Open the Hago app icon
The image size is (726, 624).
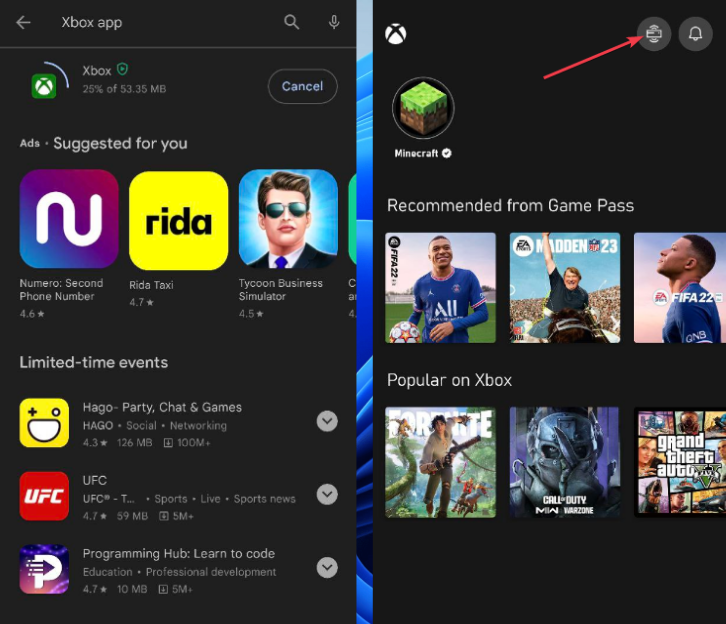pos(44,423)
